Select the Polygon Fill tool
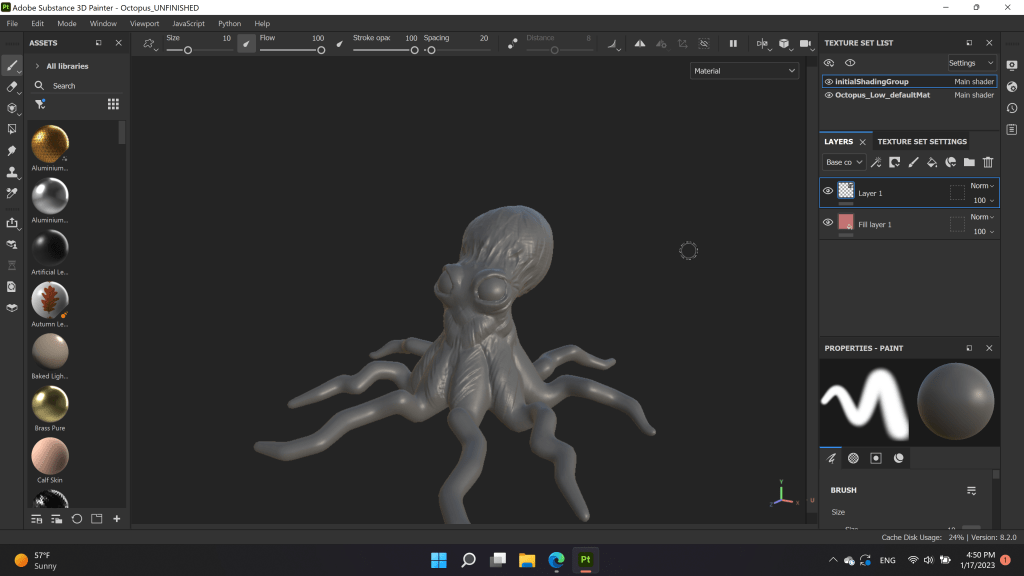 point(12,129)
